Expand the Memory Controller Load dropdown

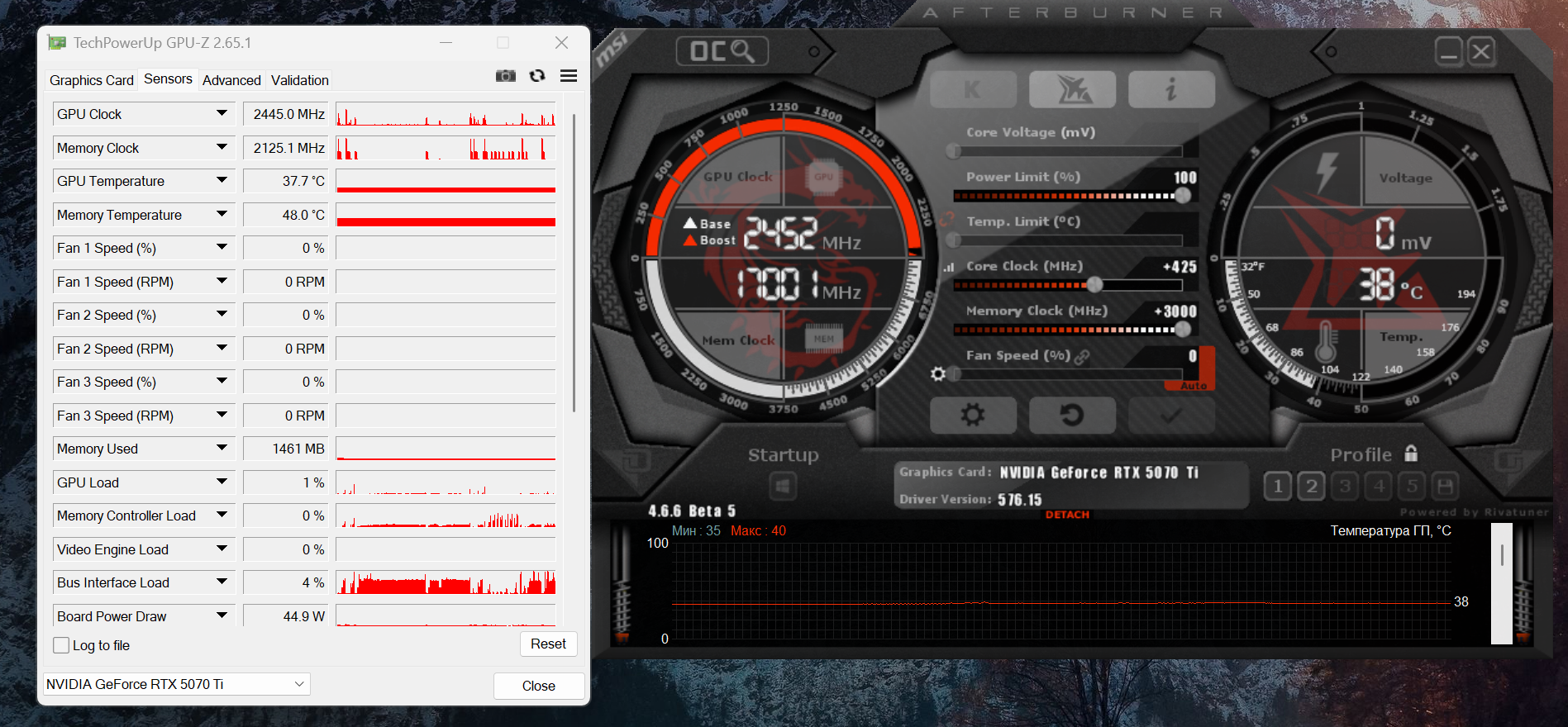pyautogui.click(x=222, y=515)
